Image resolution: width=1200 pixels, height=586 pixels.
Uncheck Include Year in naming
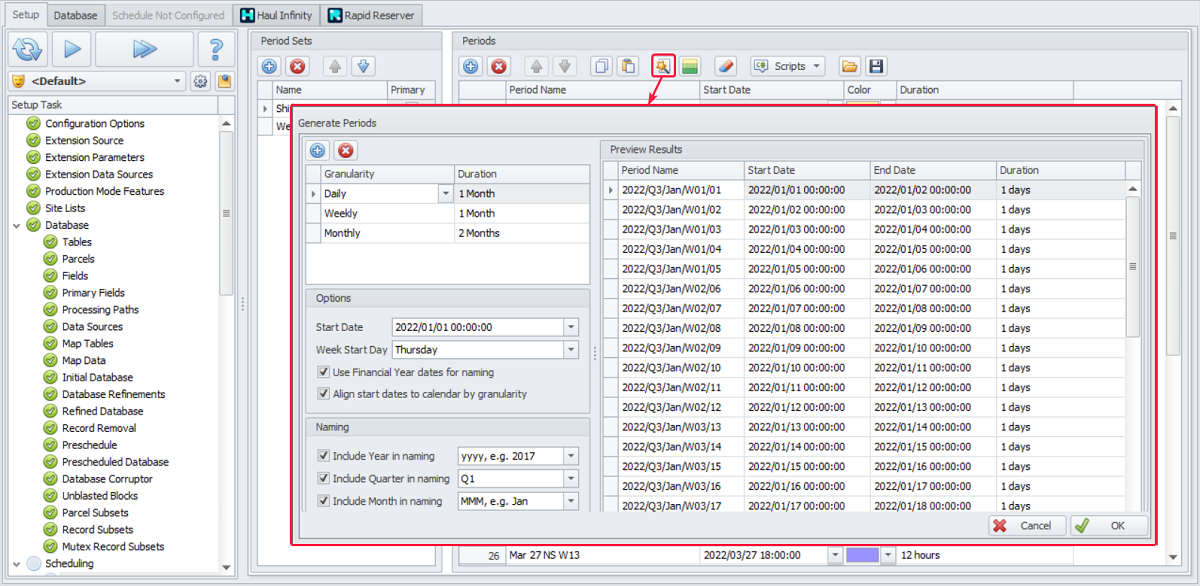(x=324, y=456)
